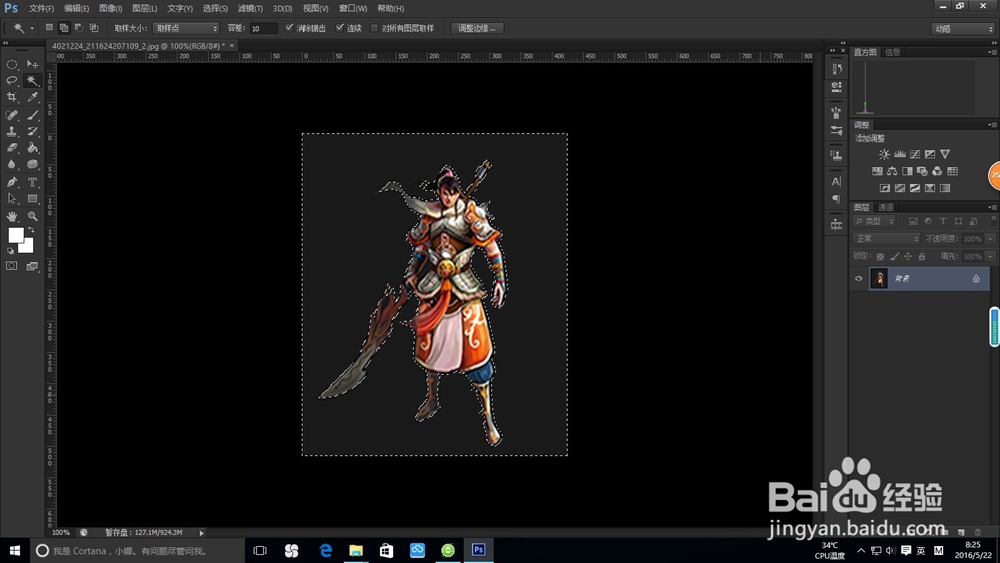This screenshot has height=563, width=1000.
Task: Select the Pen tool
Action: tap(12, 182)
